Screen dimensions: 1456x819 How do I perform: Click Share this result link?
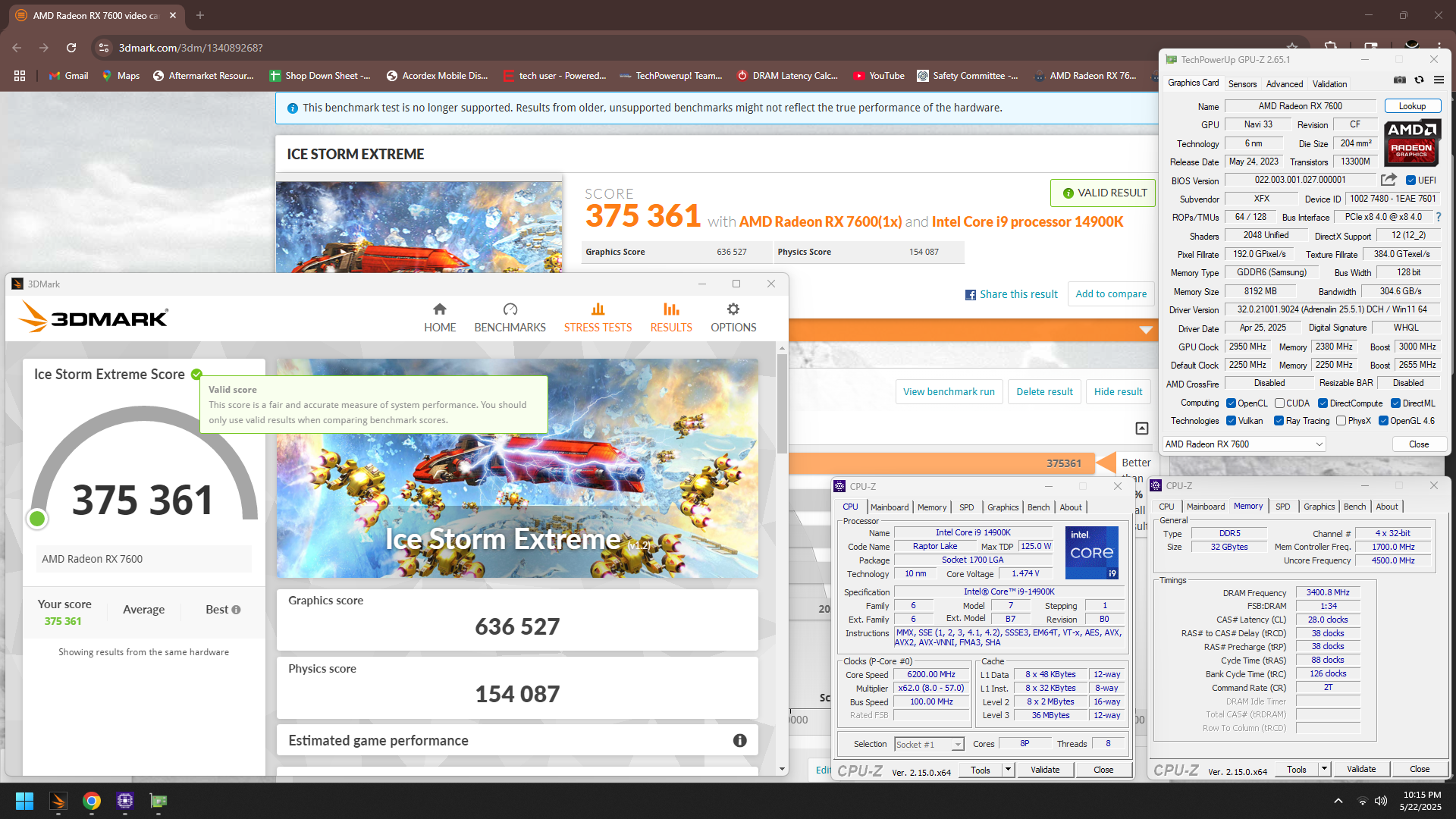click(x=1011, y=294)
